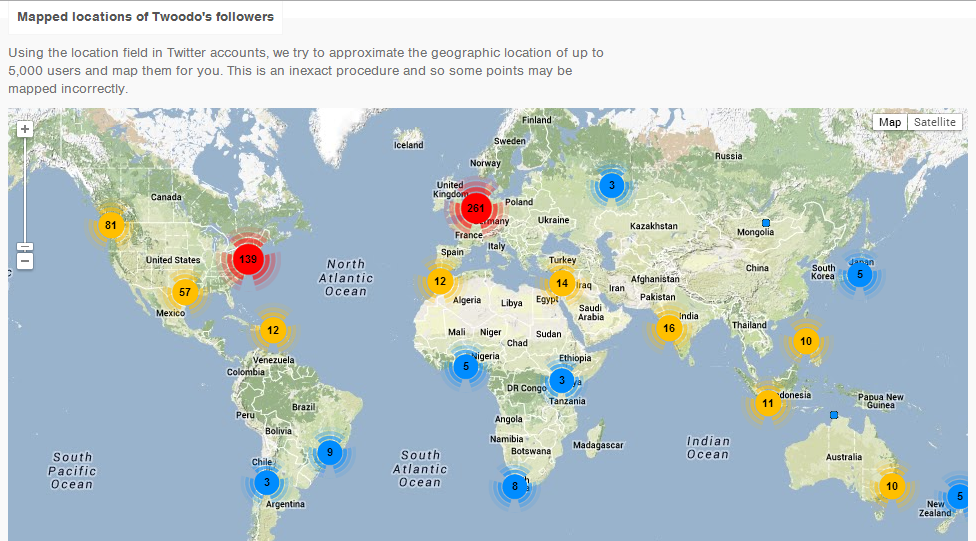The height and width of the screenshot is (541, 976).
Task: Zoom out with the minus button
Action: pyautogui.click(x=25, y=261)
